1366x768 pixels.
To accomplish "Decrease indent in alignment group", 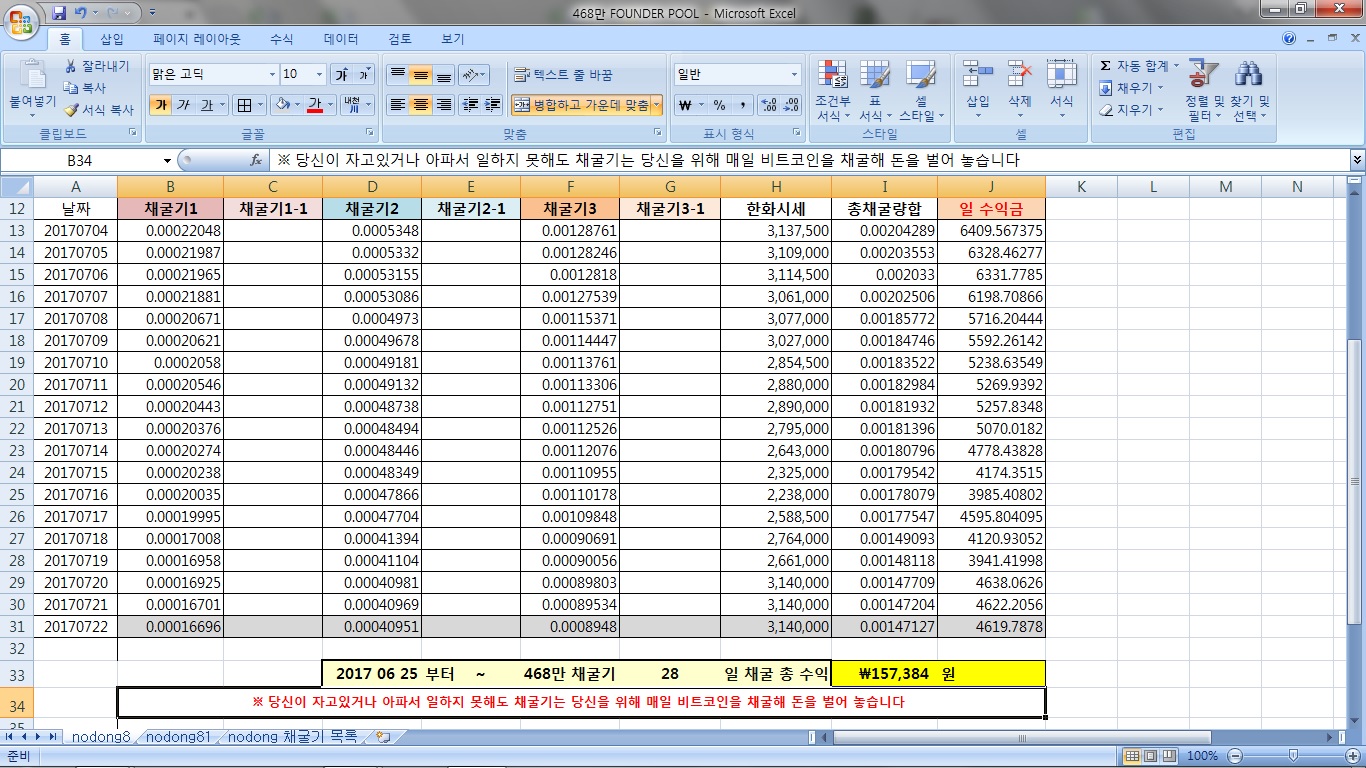I will [469, 105].
